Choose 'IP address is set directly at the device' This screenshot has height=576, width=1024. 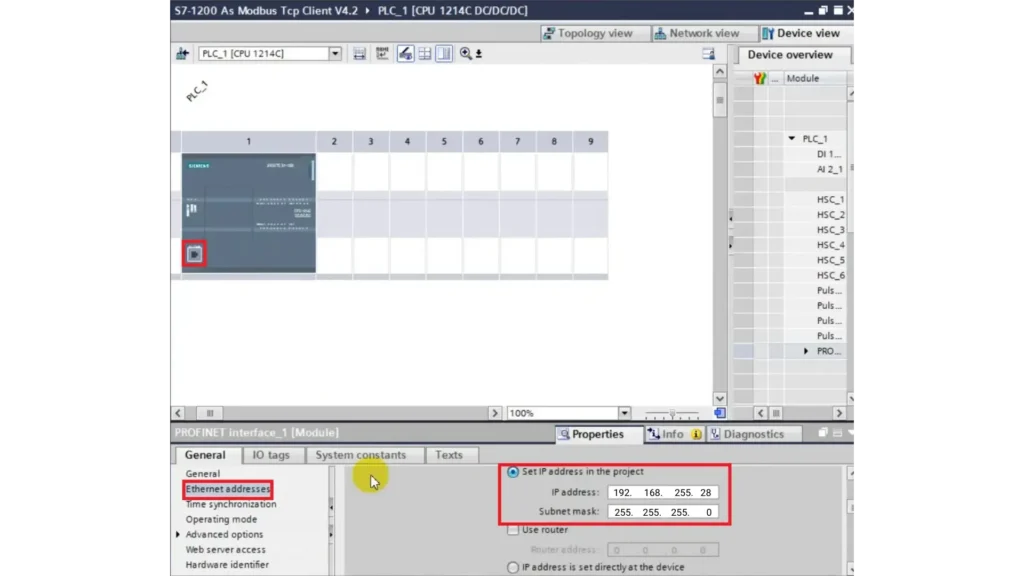click(513, 567)
